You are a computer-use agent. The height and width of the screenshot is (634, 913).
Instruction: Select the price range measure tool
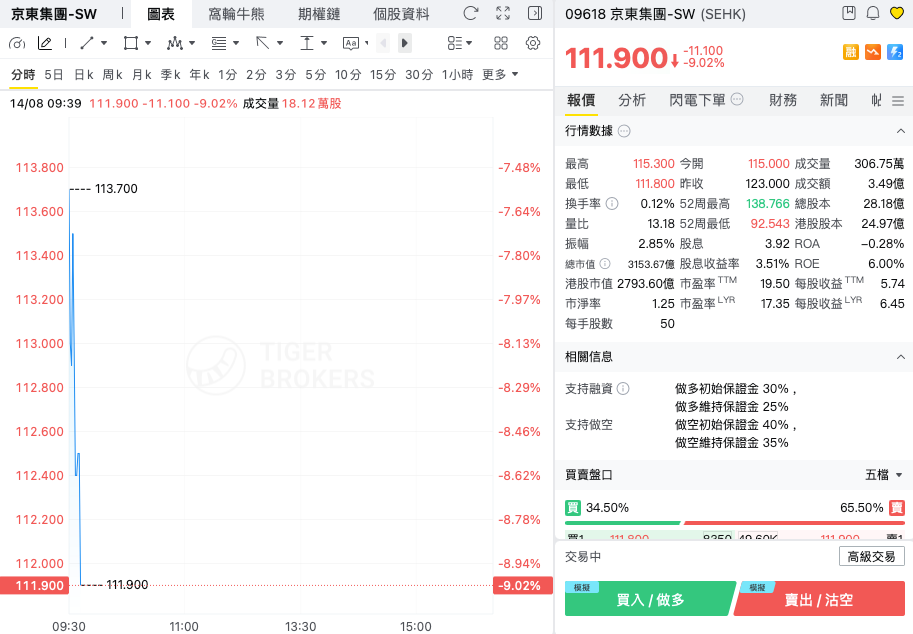click(x=307, y=43)
